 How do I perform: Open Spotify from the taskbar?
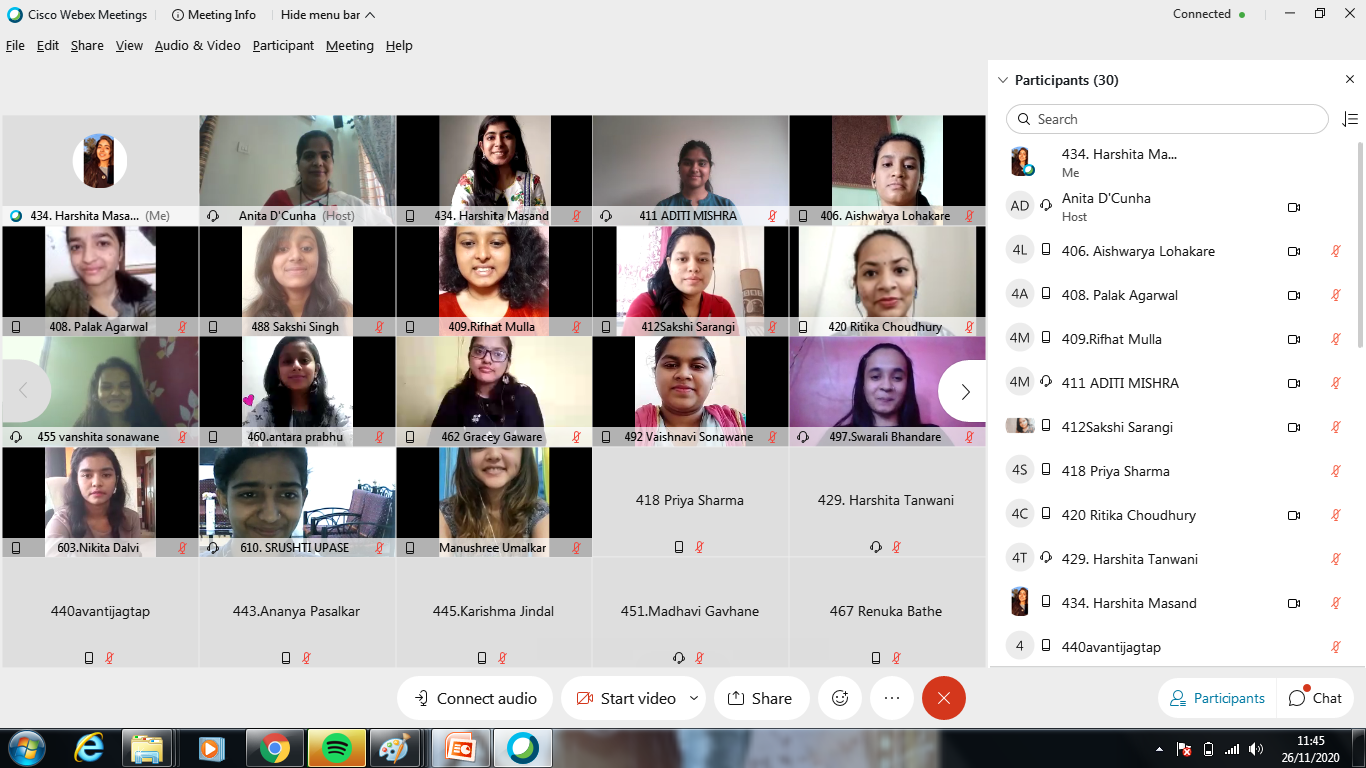(337, 747)
